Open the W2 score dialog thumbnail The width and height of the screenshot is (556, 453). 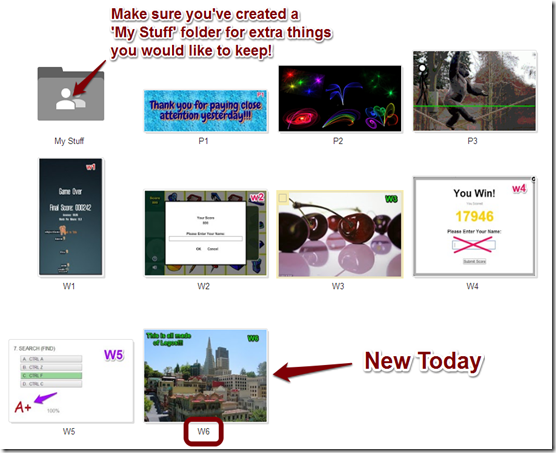206,233
